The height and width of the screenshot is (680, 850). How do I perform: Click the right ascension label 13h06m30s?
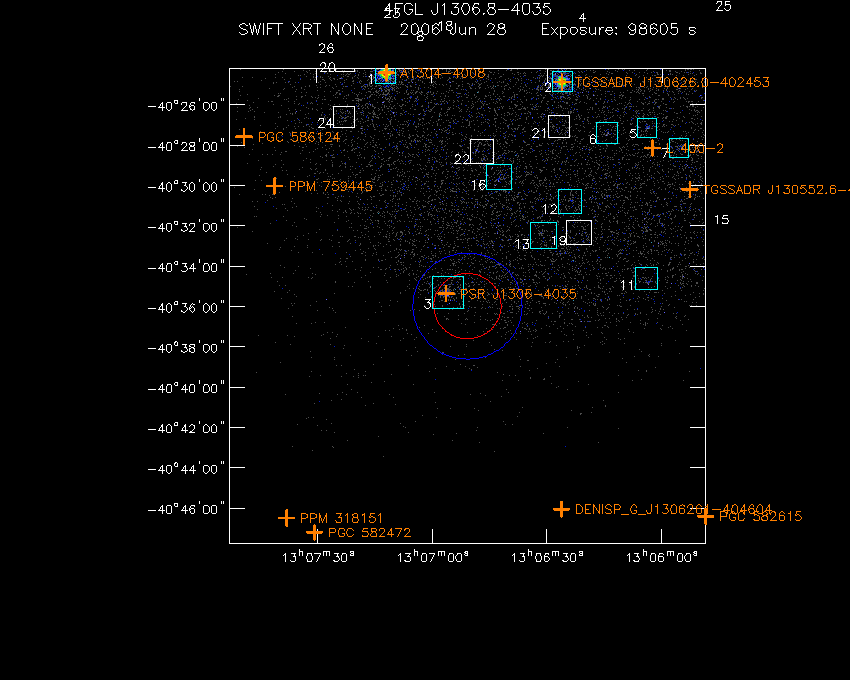(x=547, y=557)
